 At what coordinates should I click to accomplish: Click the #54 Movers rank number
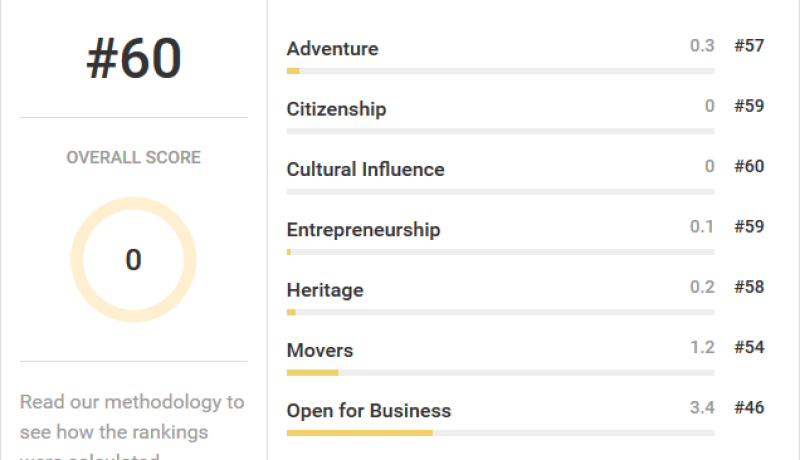point(749,347)
